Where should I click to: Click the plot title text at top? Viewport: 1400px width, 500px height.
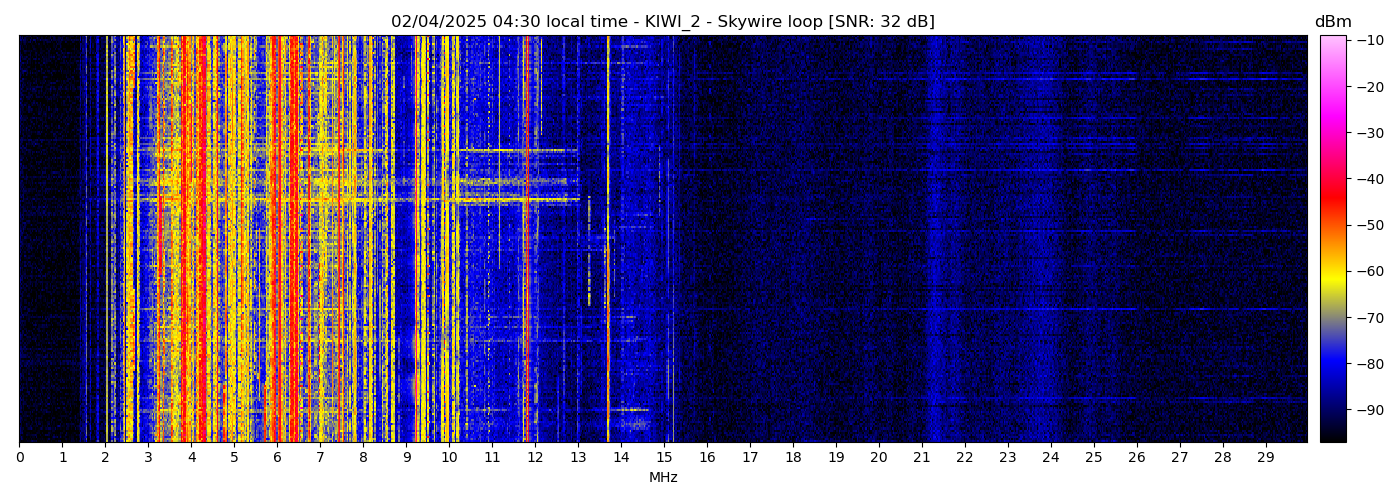[662, 22]
